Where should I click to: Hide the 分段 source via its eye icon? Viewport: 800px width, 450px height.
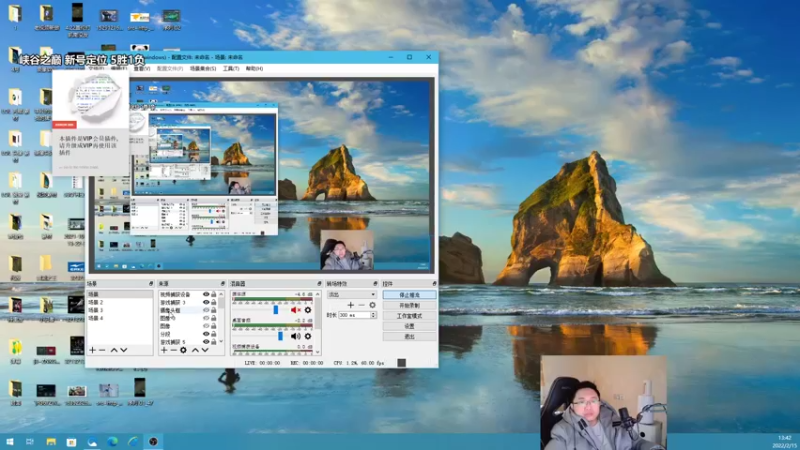206,334
